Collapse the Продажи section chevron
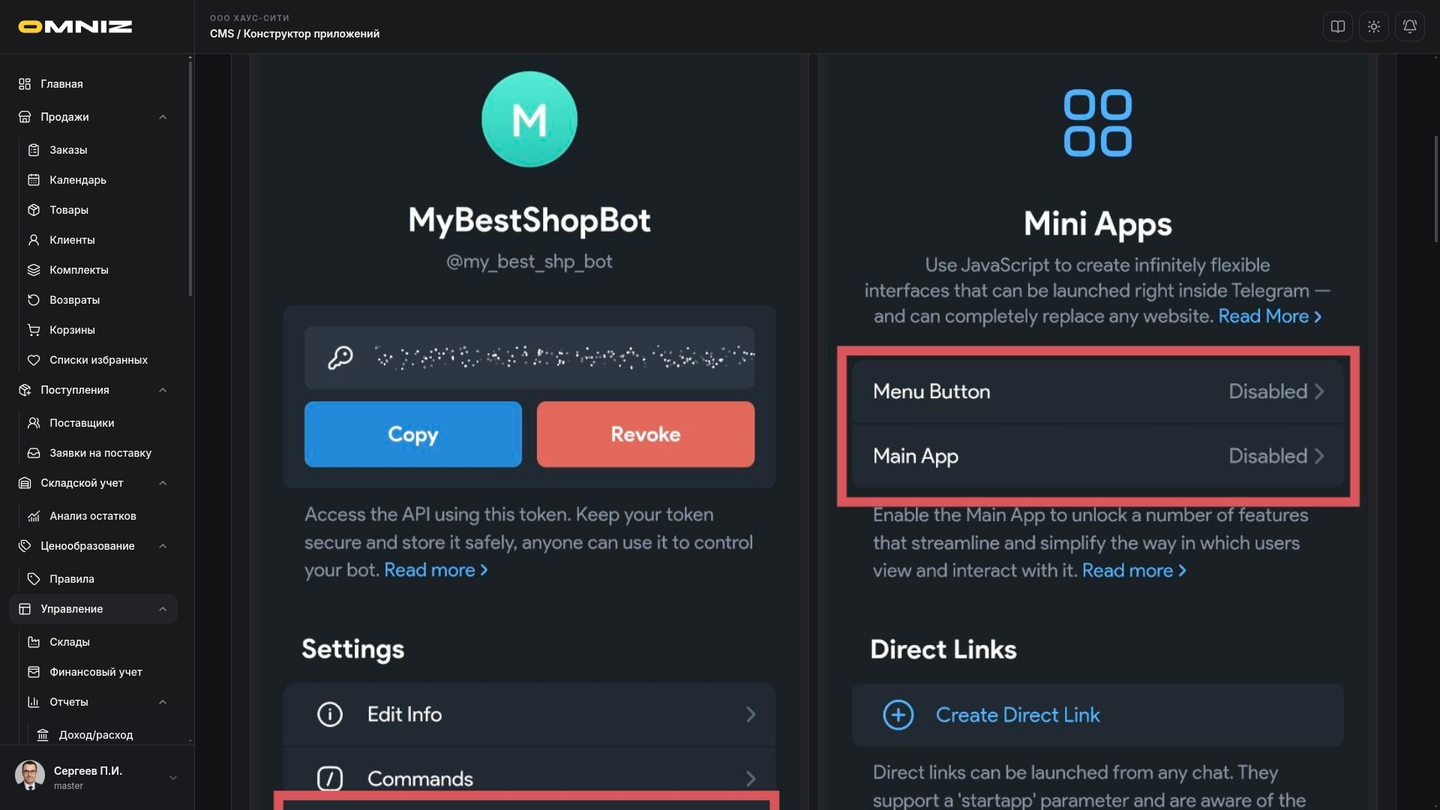This screenshot has height=810, width=1440. tap(163, 117)
